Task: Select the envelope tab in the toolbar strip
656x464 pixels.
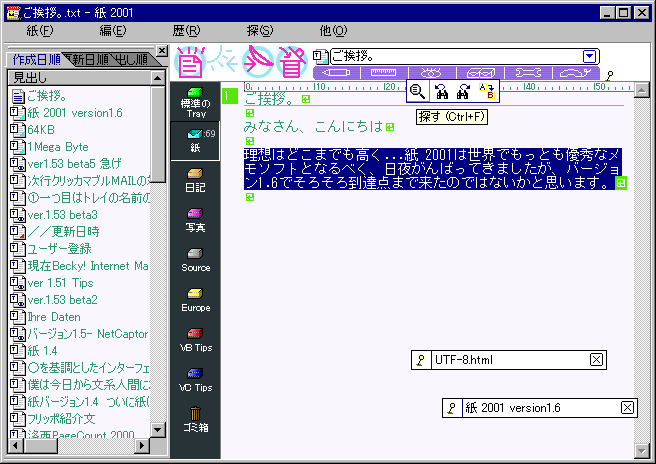Action: tap(480, 73)
